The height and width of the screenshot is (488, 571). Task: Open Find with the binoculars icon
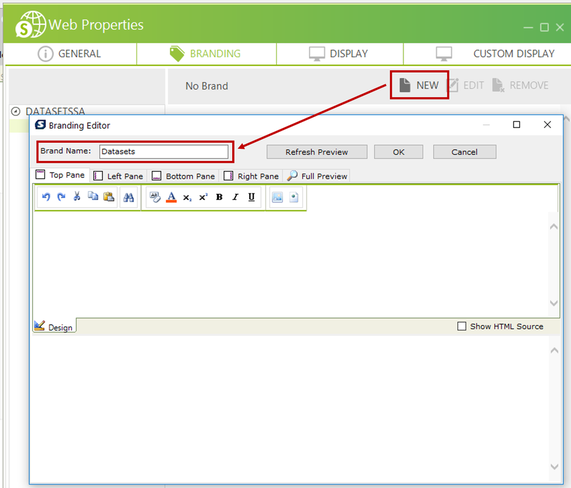(x=128, y=197)
